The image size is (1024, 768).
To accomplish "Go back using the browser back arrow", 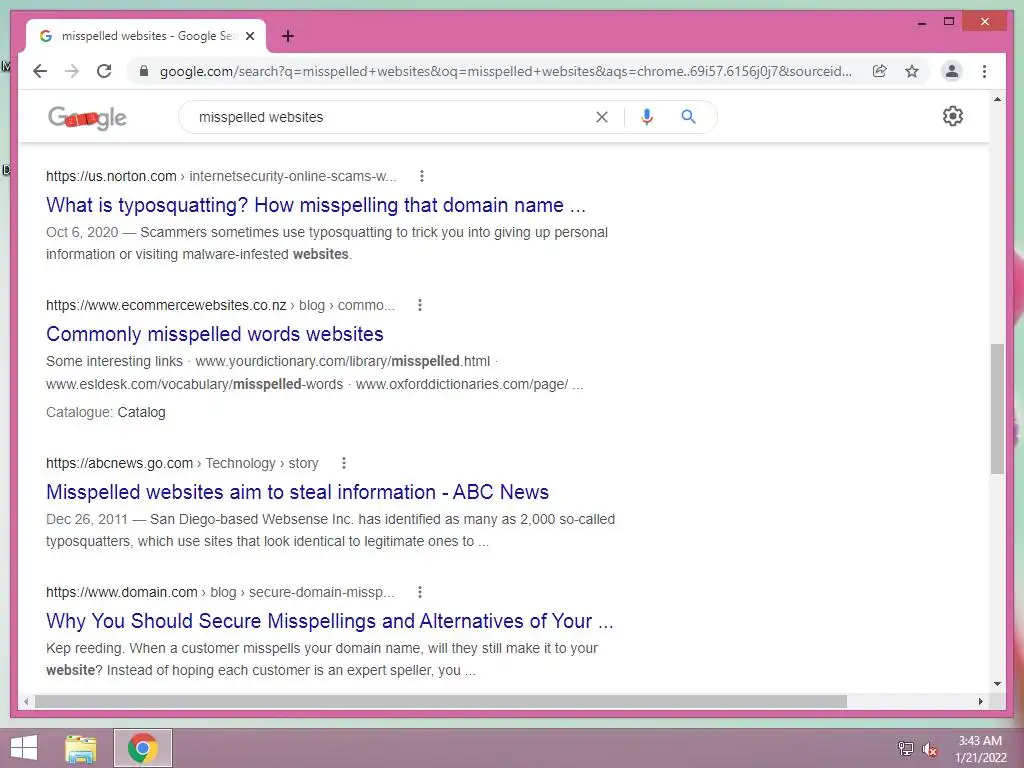I will click(x=40, y=71).
